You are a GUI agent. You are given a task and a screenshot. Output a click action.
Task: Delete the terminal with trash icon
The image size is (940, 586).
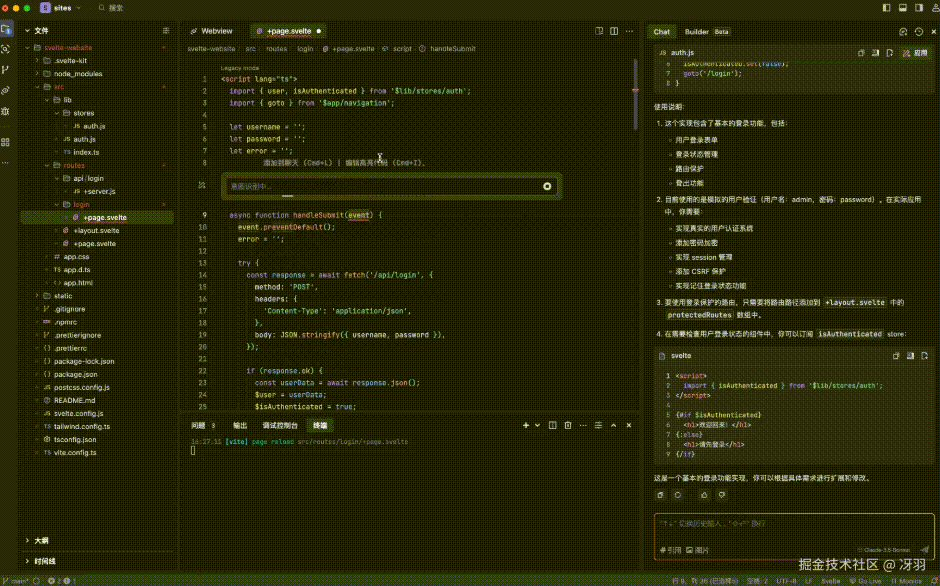pos(568,425)
